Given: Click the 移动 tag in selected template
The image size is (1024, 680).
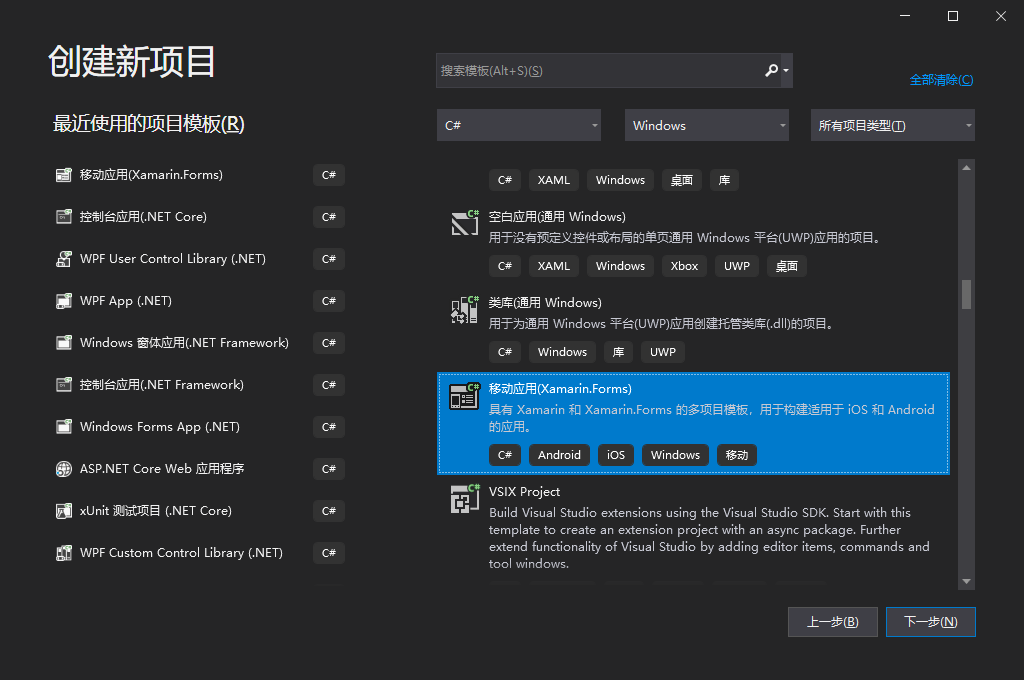Looking at the screenshot, I should click(x=737, y=455).
